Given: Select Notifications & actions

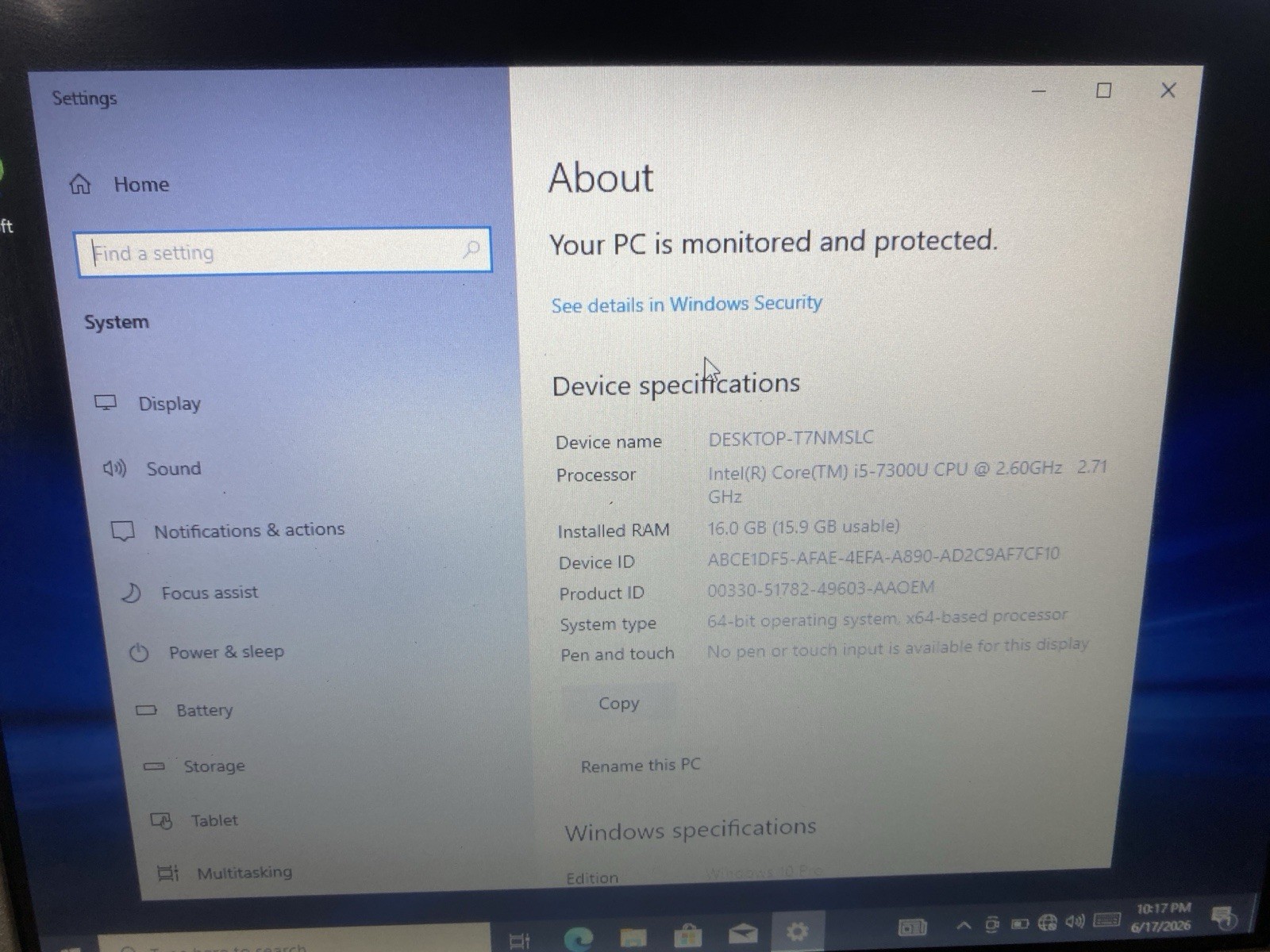Looking at the screenshot, I should click(228, 530).
